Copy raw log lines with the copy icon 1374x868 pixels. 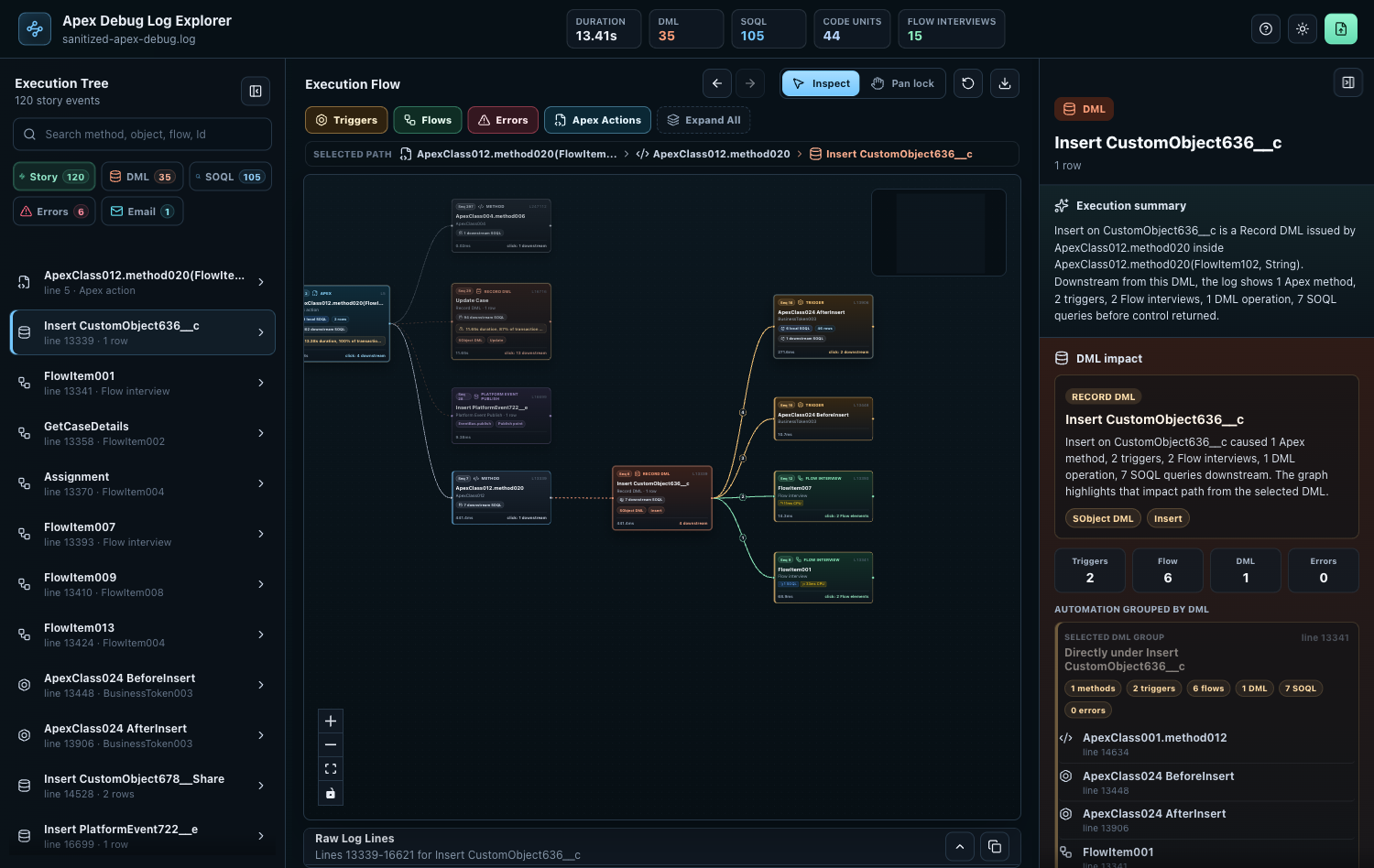(x=995, y=847)
